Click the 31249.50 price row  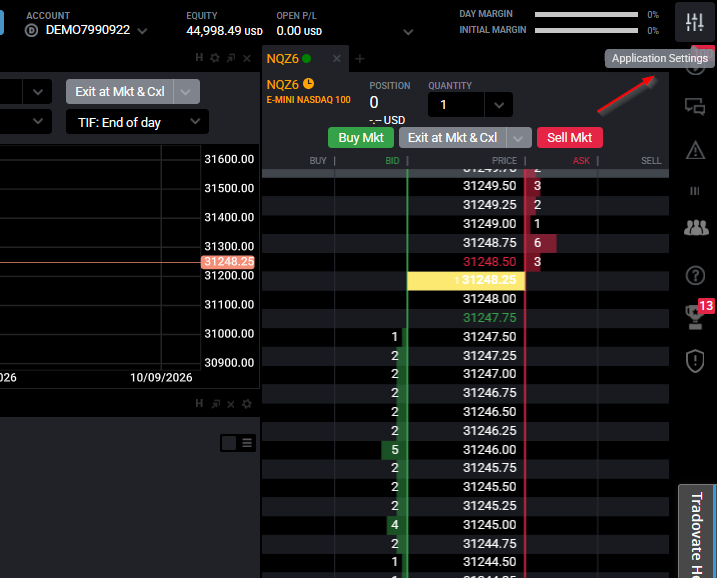coord(489,186)
